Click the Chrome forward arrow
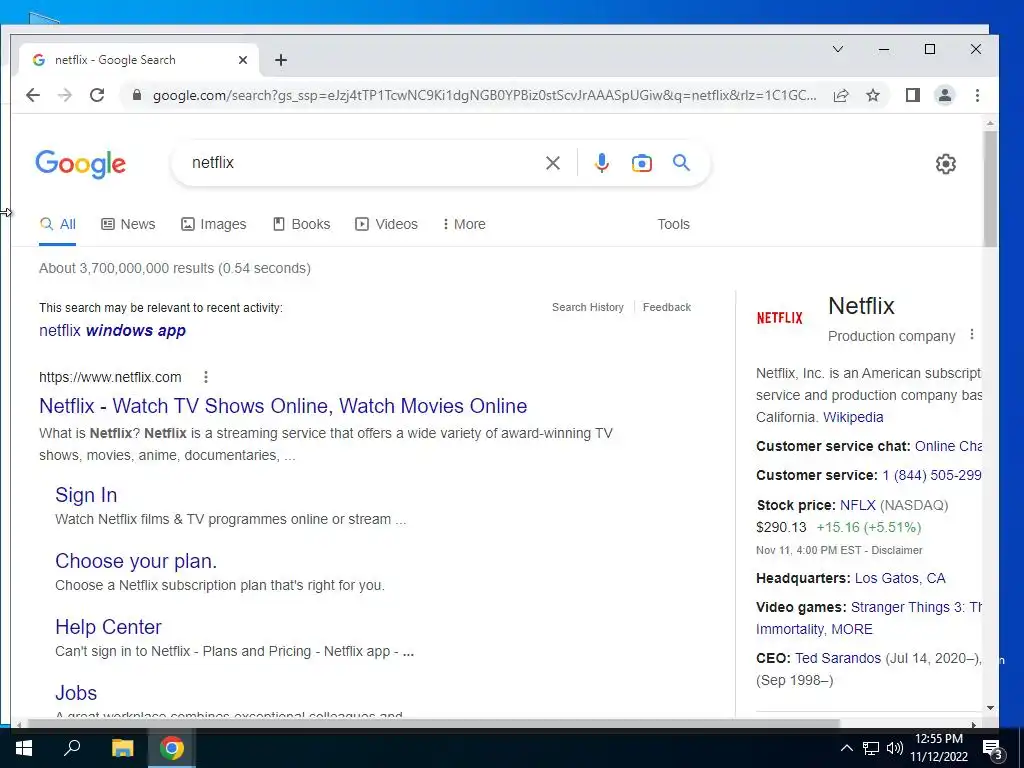 coord(65,95)
